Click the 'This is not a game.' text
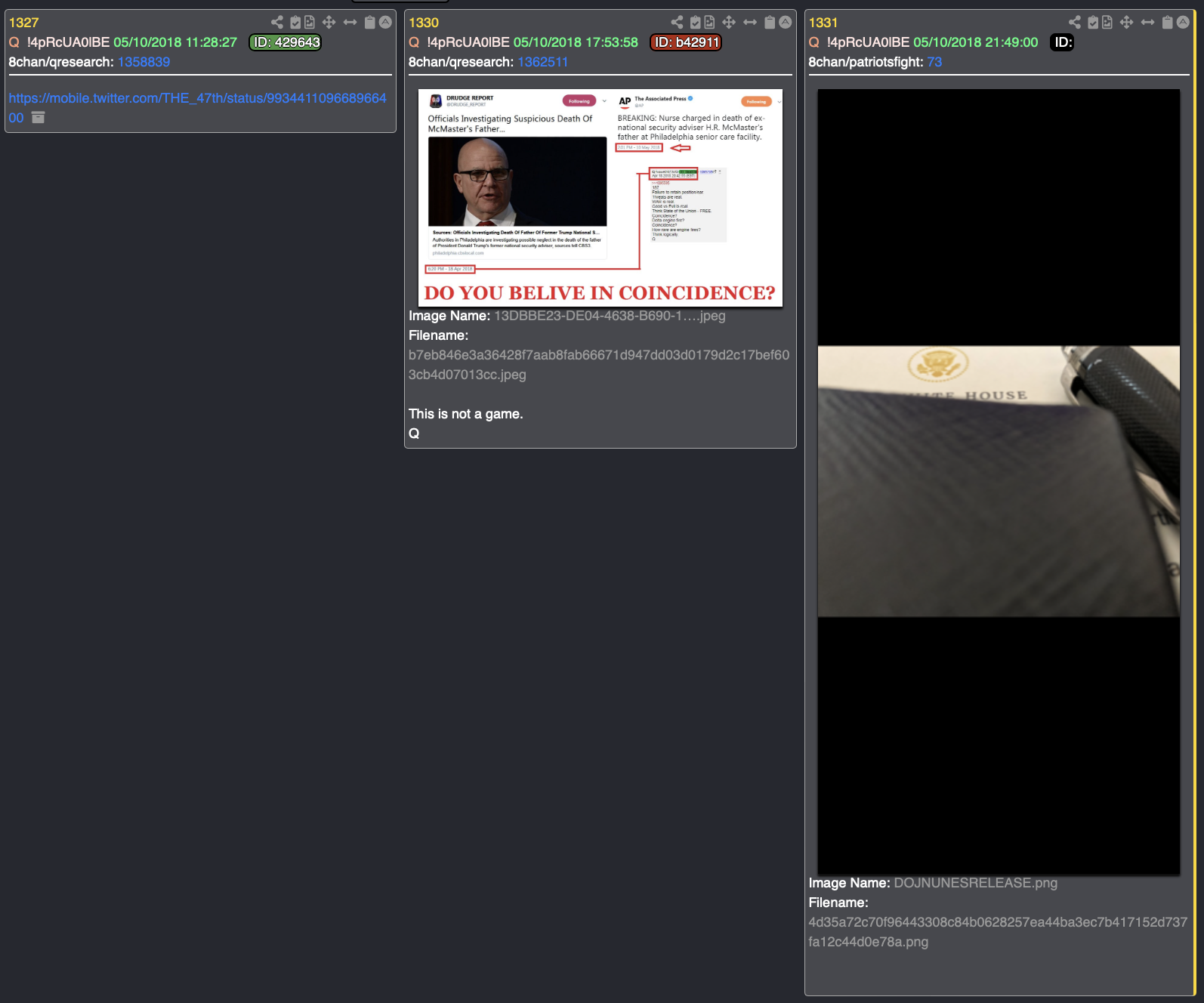The width and height of the screenshot is (1204, 1003). tap(466, 414)
